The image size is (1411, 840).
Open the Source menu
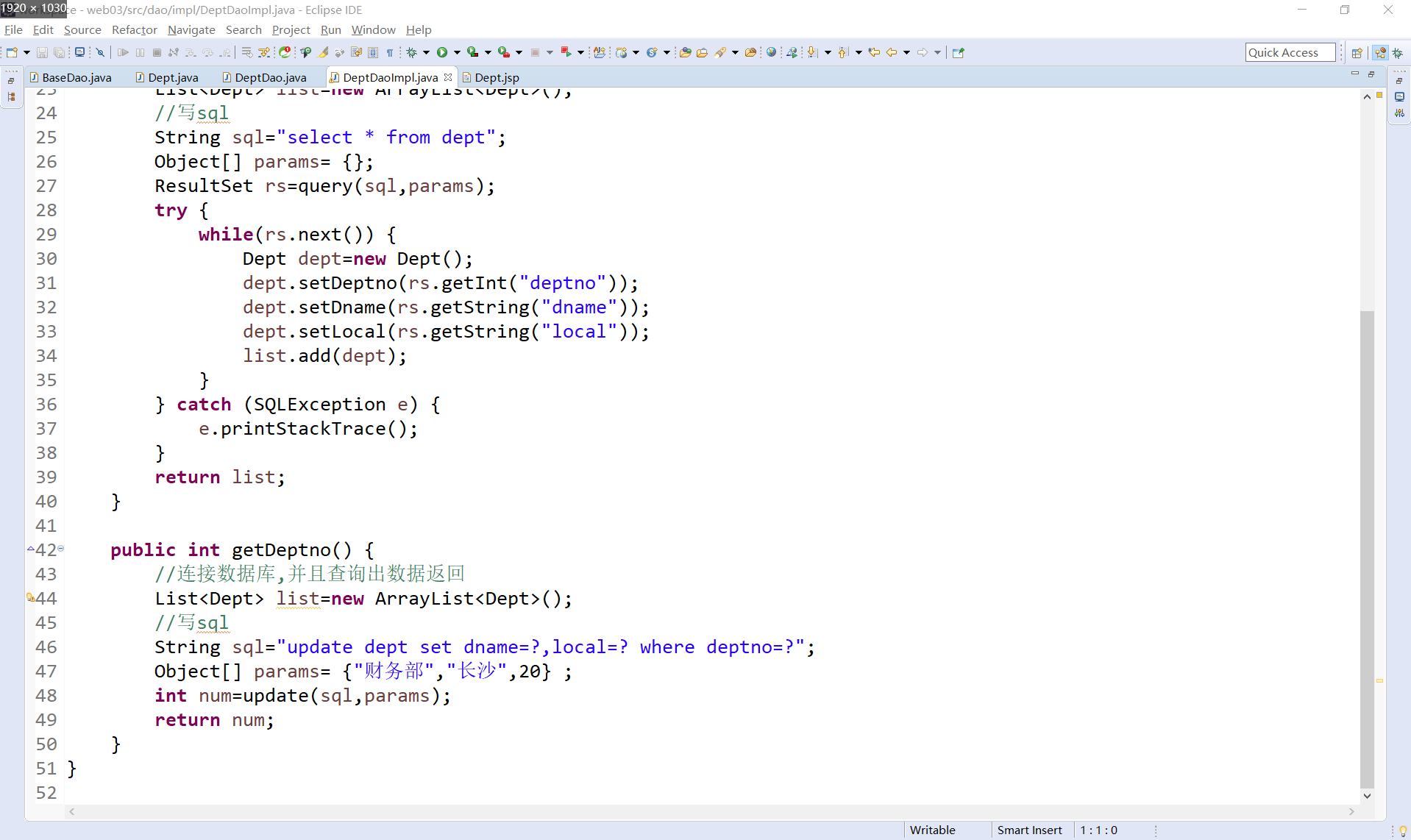point(82,29)
